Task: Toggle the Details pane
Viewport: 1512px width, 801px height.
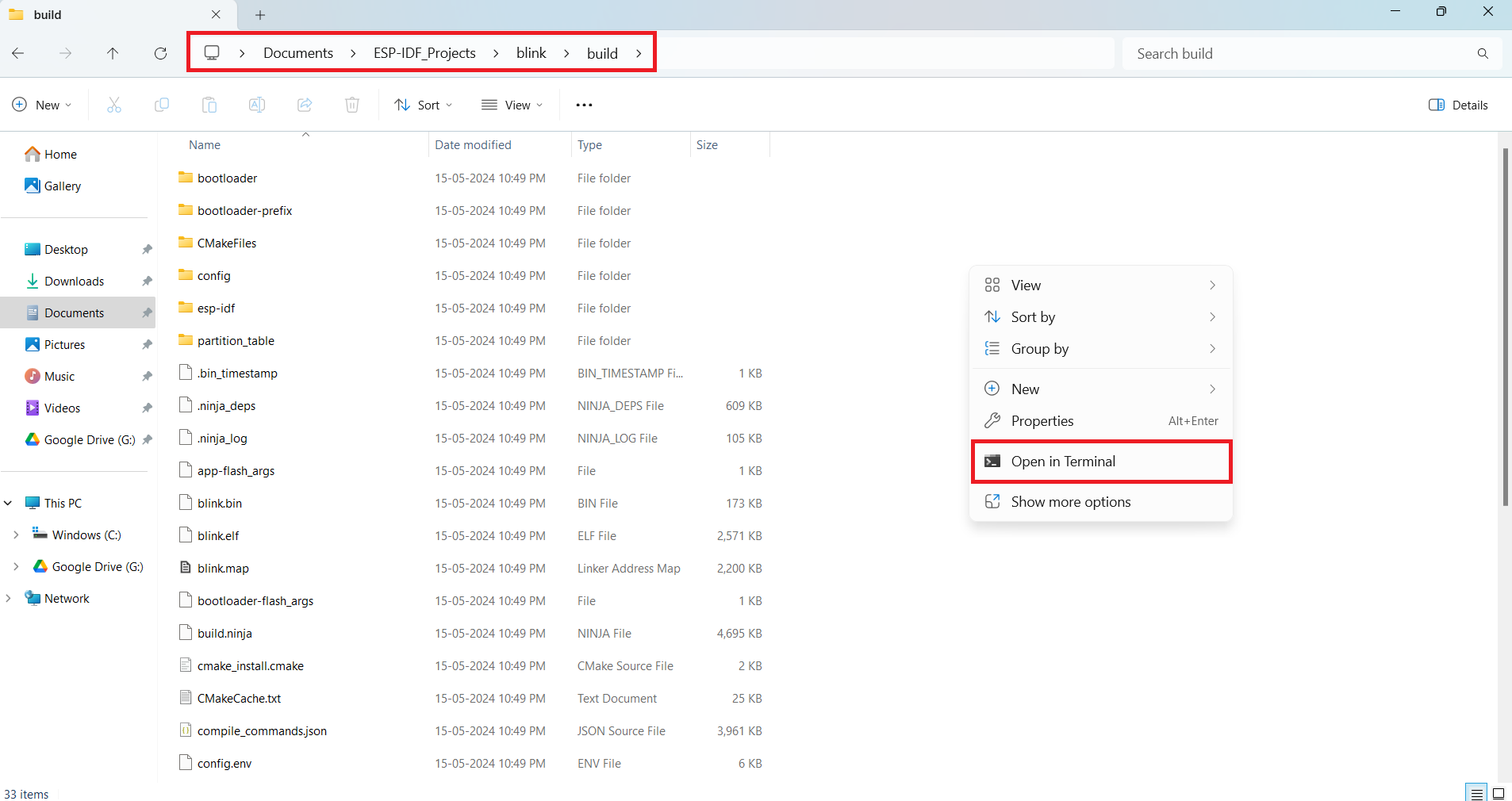Action: pyautogui.click(x=1458, y=105)
